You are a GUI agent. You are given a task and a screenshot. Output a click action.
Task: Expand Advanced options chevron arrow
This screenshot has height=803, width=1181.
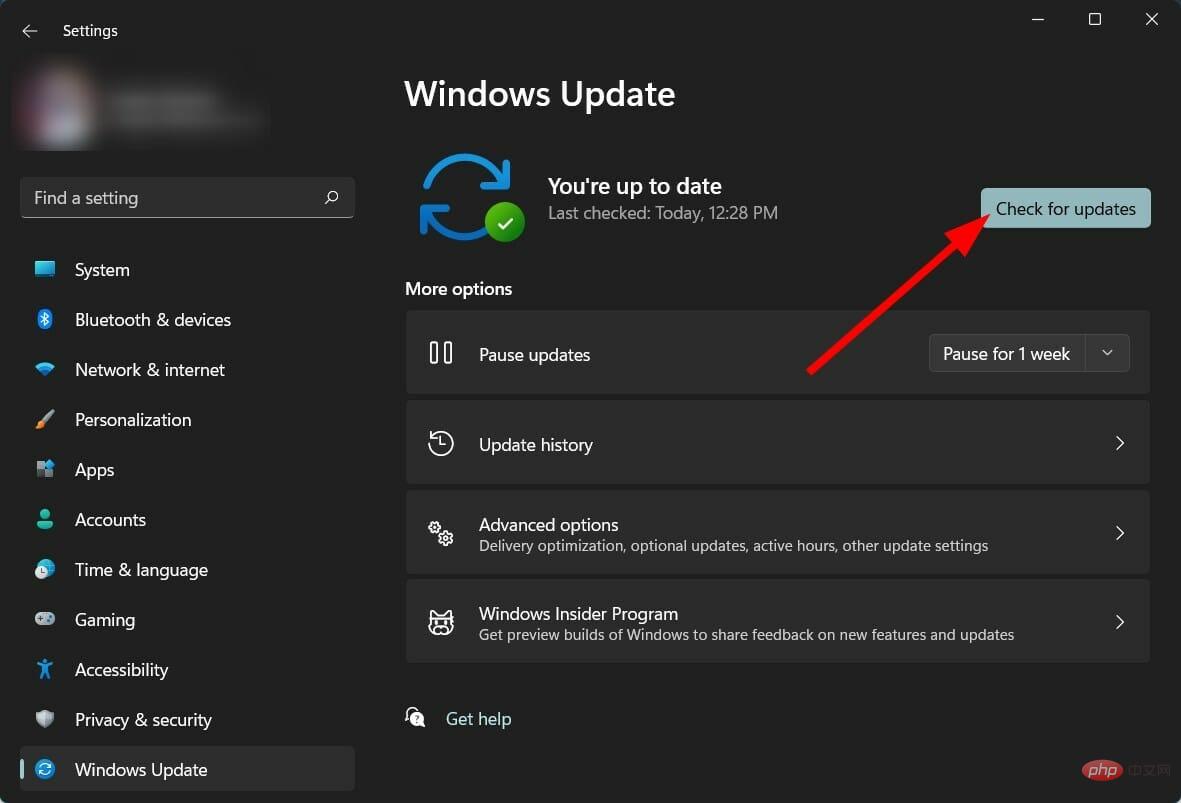pos(1120,533)
